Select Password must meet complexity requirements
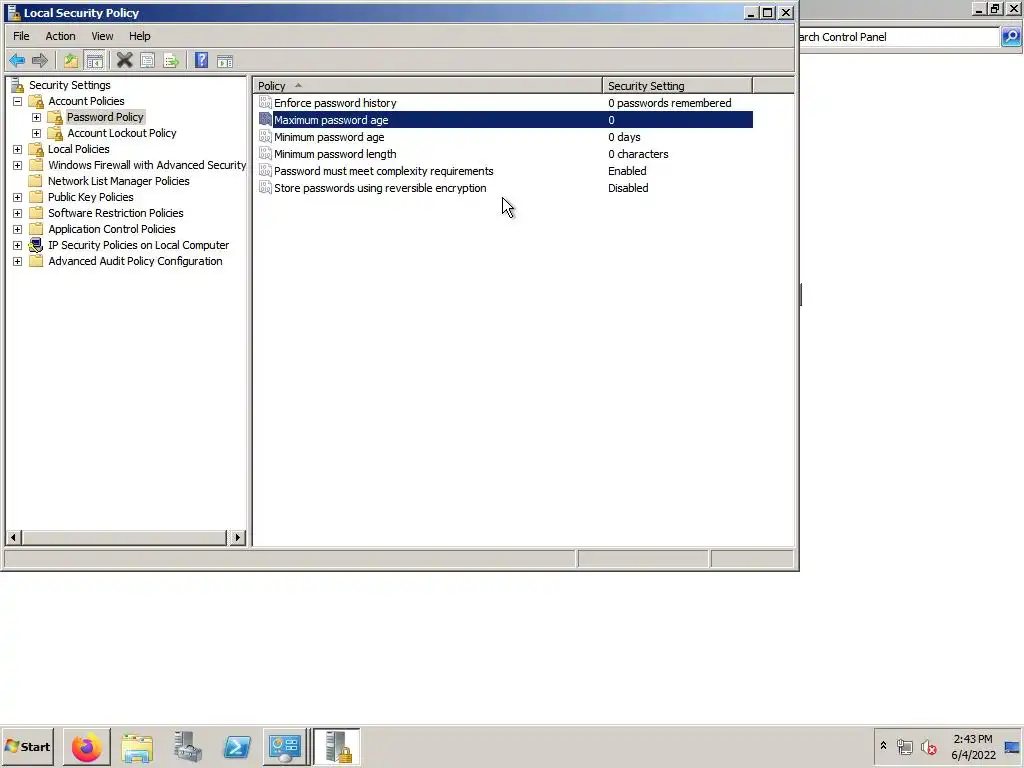1024x768 pixels. tap(505, 170)
